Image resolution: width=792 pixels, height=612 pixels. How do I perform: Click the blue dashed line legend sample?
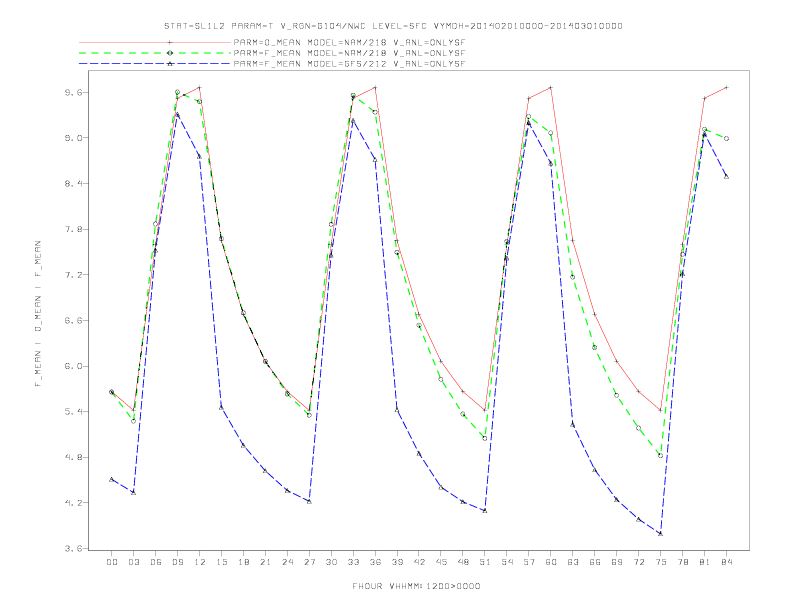[155, 64]
